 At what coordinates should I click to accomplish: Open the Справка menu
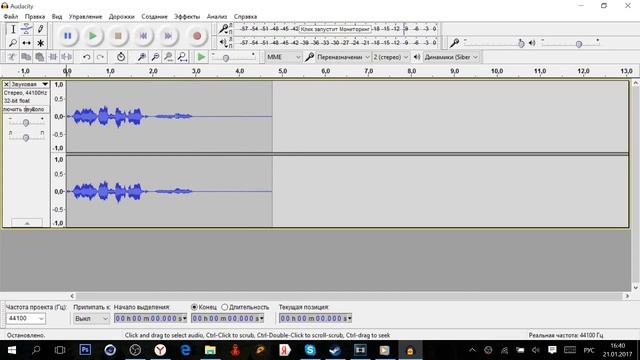click(245, 17)
